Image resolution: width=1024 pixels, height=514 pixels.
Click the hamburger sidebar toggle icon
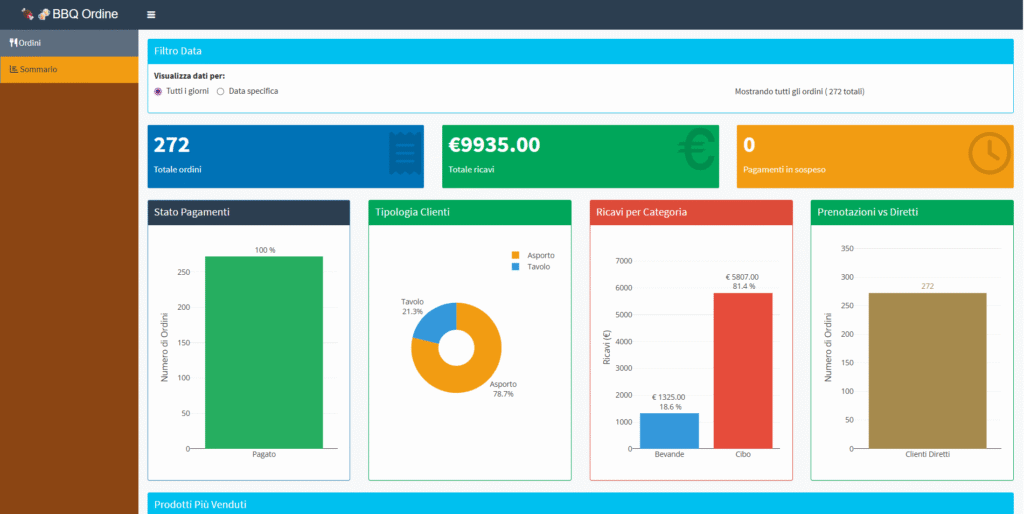click(x=151, y=15)
